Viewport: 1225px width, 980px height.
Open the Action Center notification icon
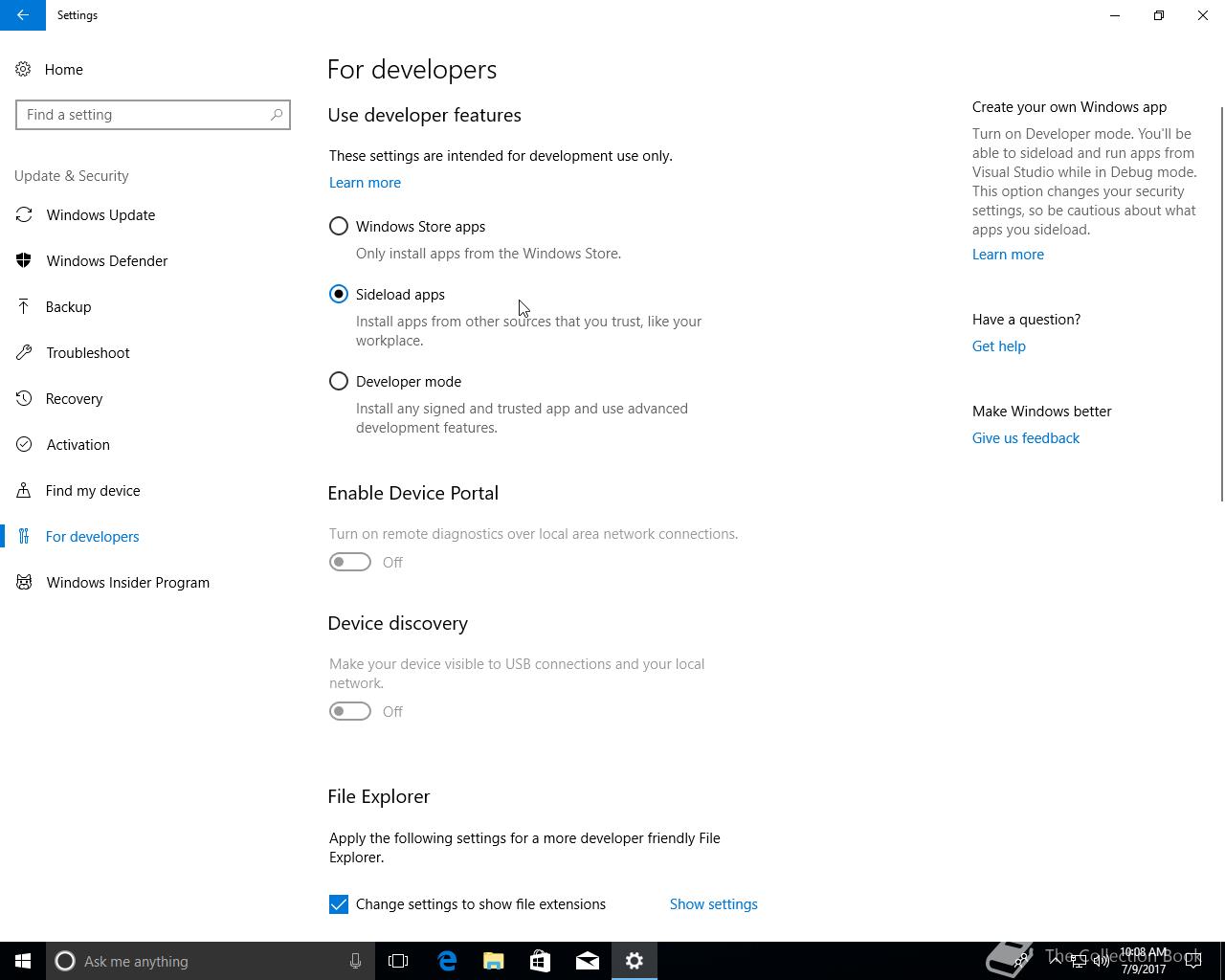(x=1193, y=961)
